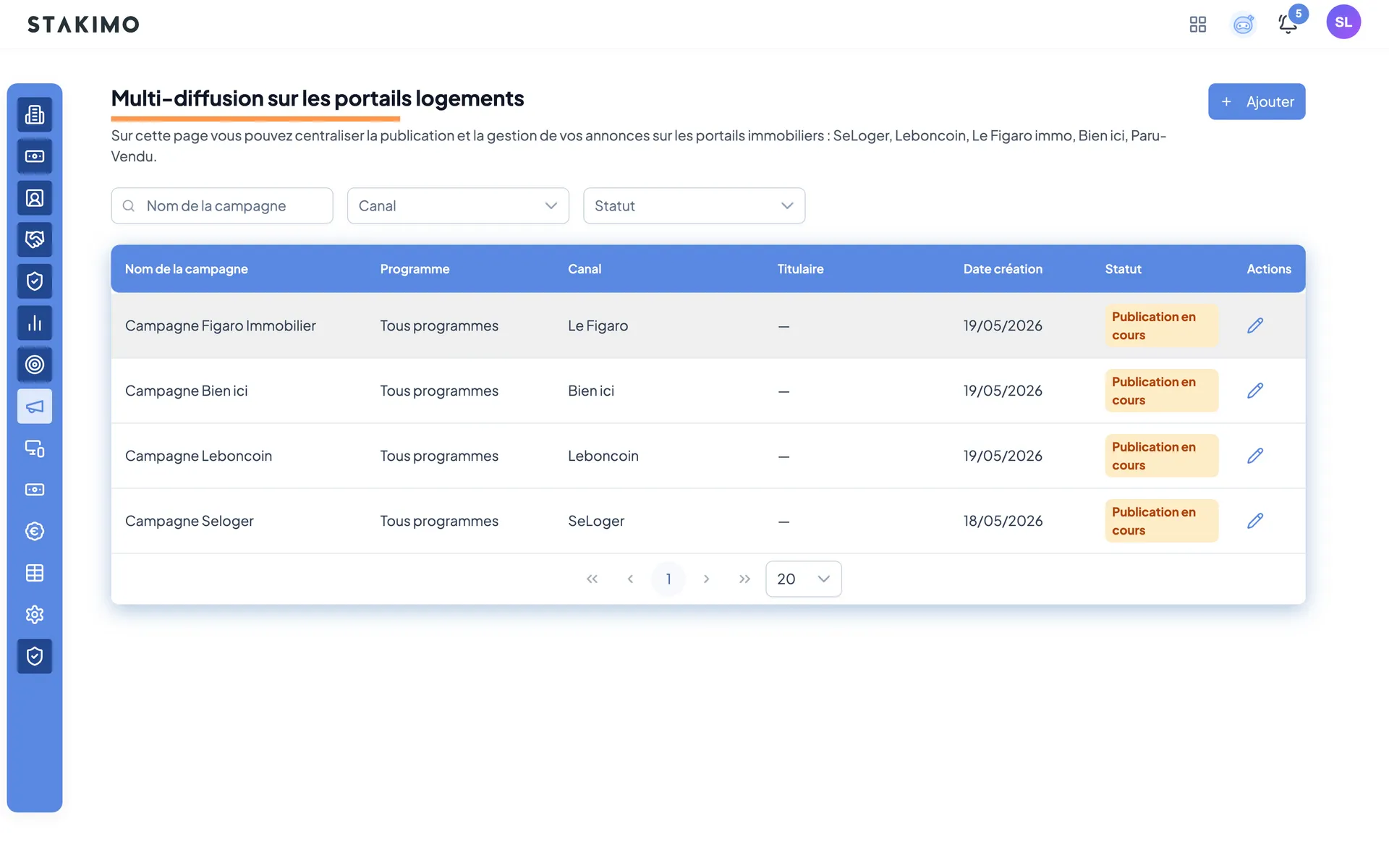Open the table grid sidebar icon
This screenshot has height=868, width=1389.
[x=35, y=573]
